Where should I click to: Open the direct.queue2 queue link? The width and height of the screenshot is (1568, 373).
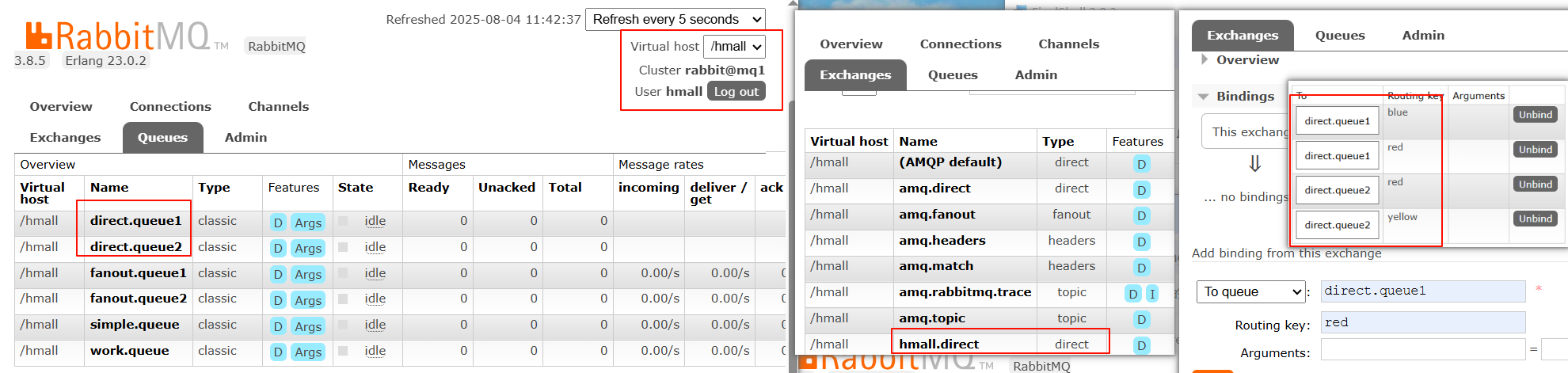135,247
